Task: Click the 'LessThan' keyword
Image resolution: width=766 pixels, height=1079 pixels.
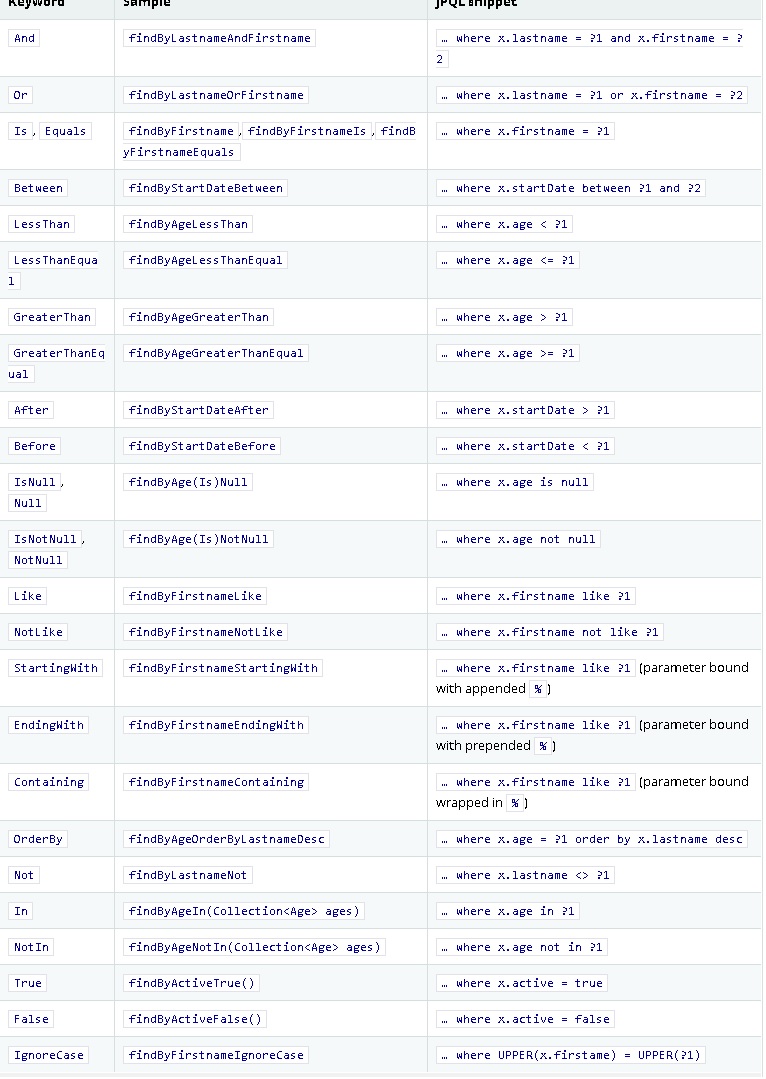Action: [41, 224]
